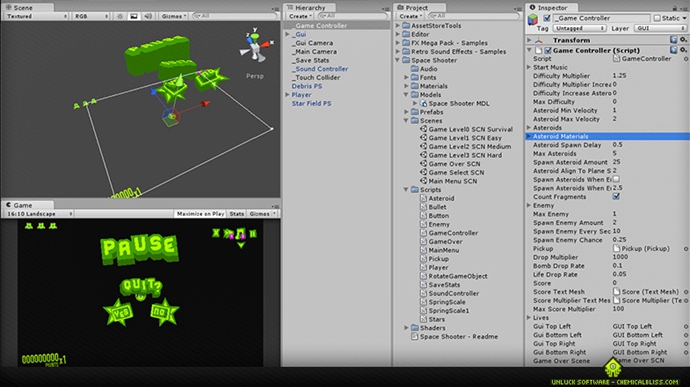
Task: Open object picker for Score Text Mesh
Action: 686,292
